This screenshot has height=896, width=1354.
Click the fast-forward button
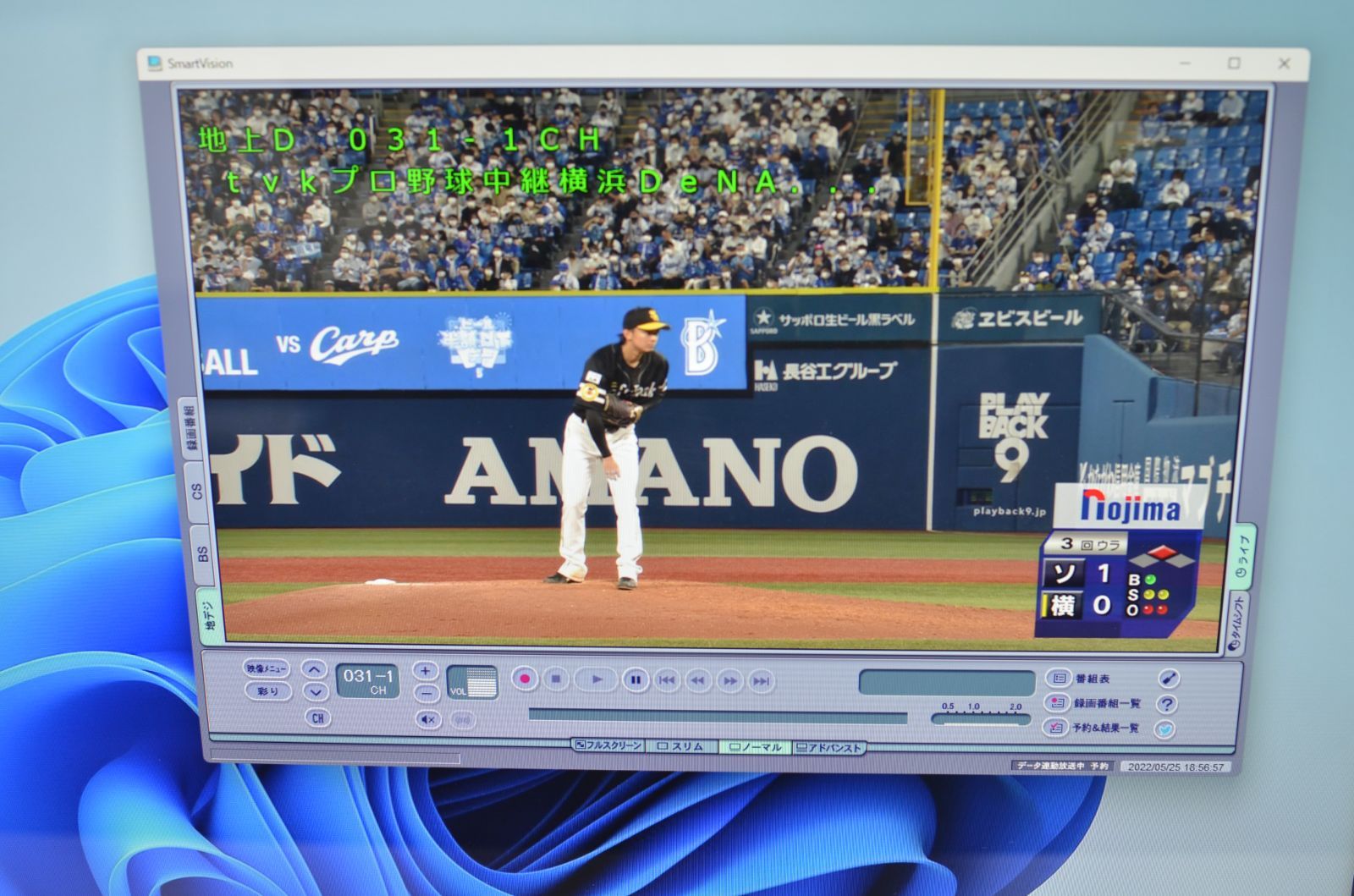click(x=729, y=681)
